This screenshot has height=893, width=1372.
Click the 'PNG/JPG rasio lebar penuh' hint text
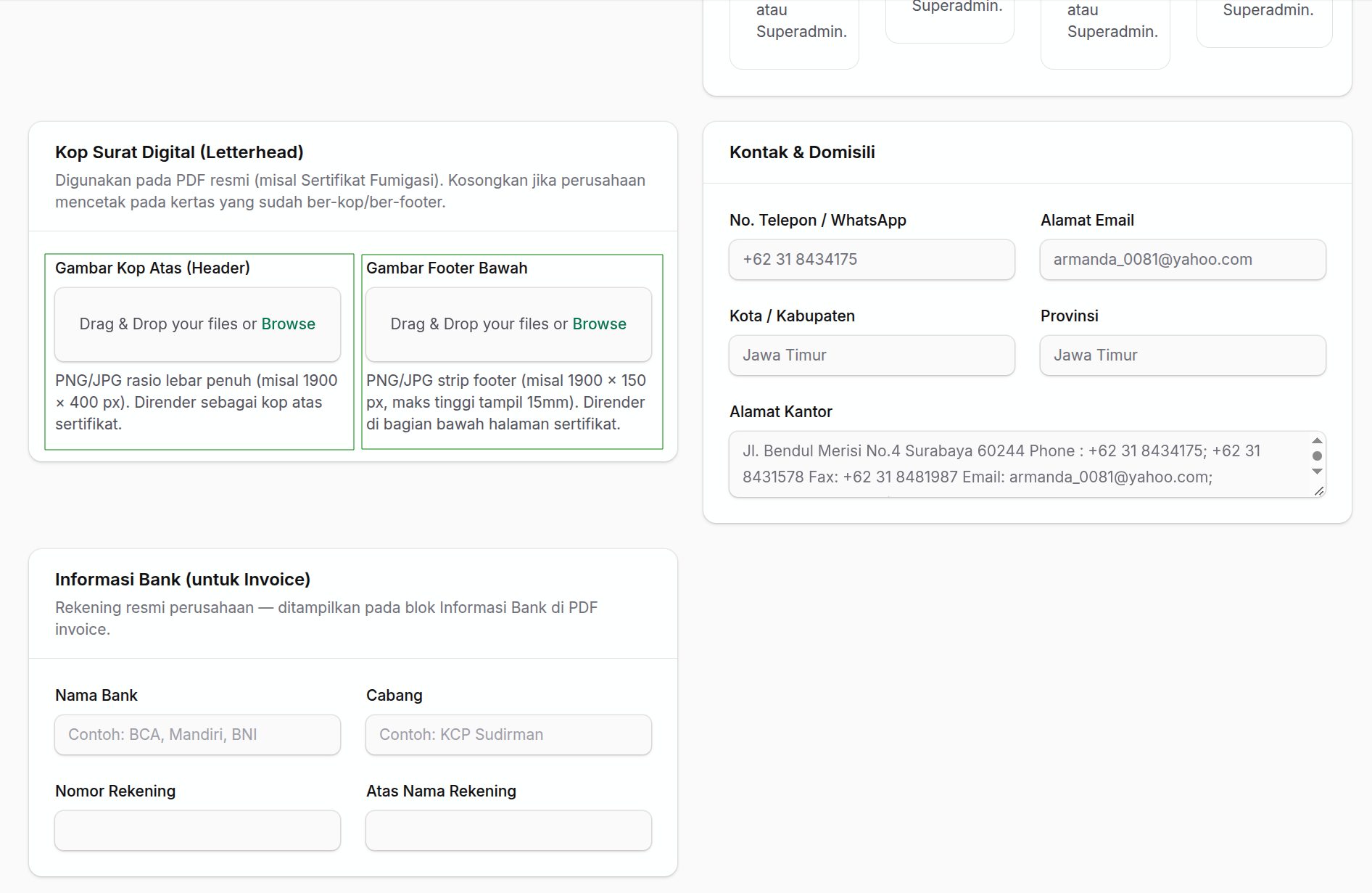click(197, 403)
